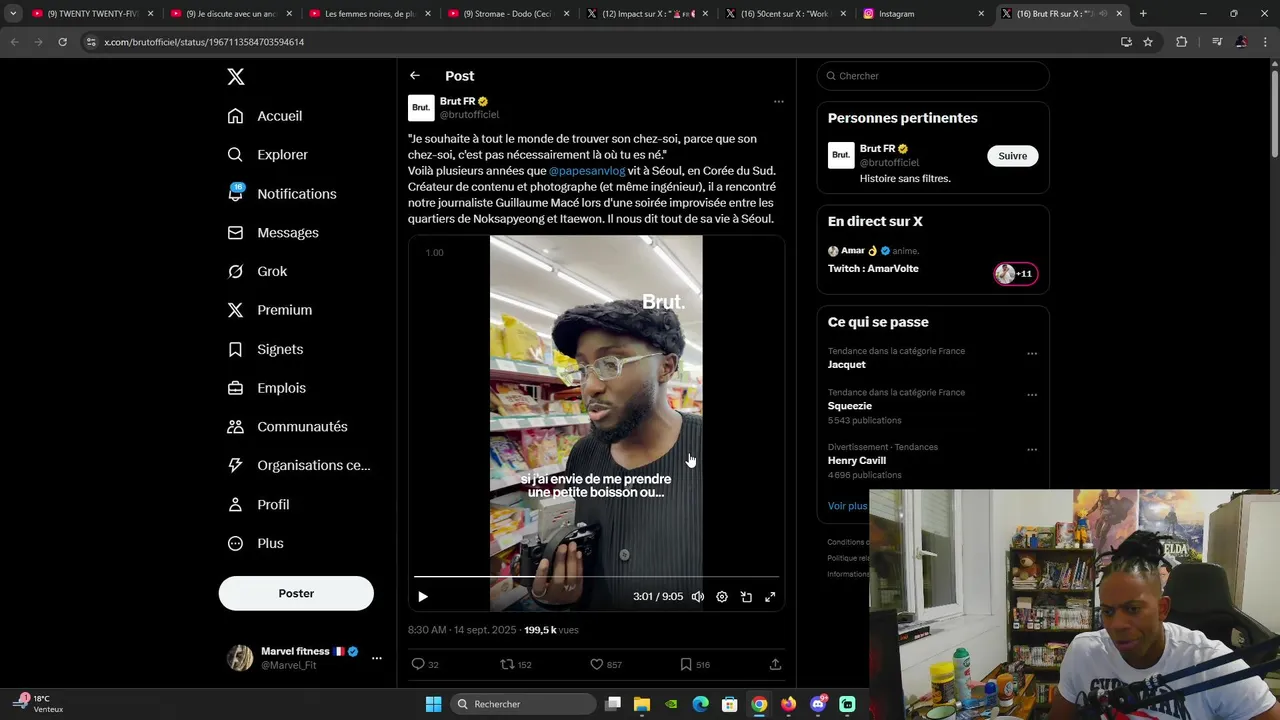Click the install app icon in address bar
The width and height of the screenshot is (1280, 720).
(x=1126, y=42)
